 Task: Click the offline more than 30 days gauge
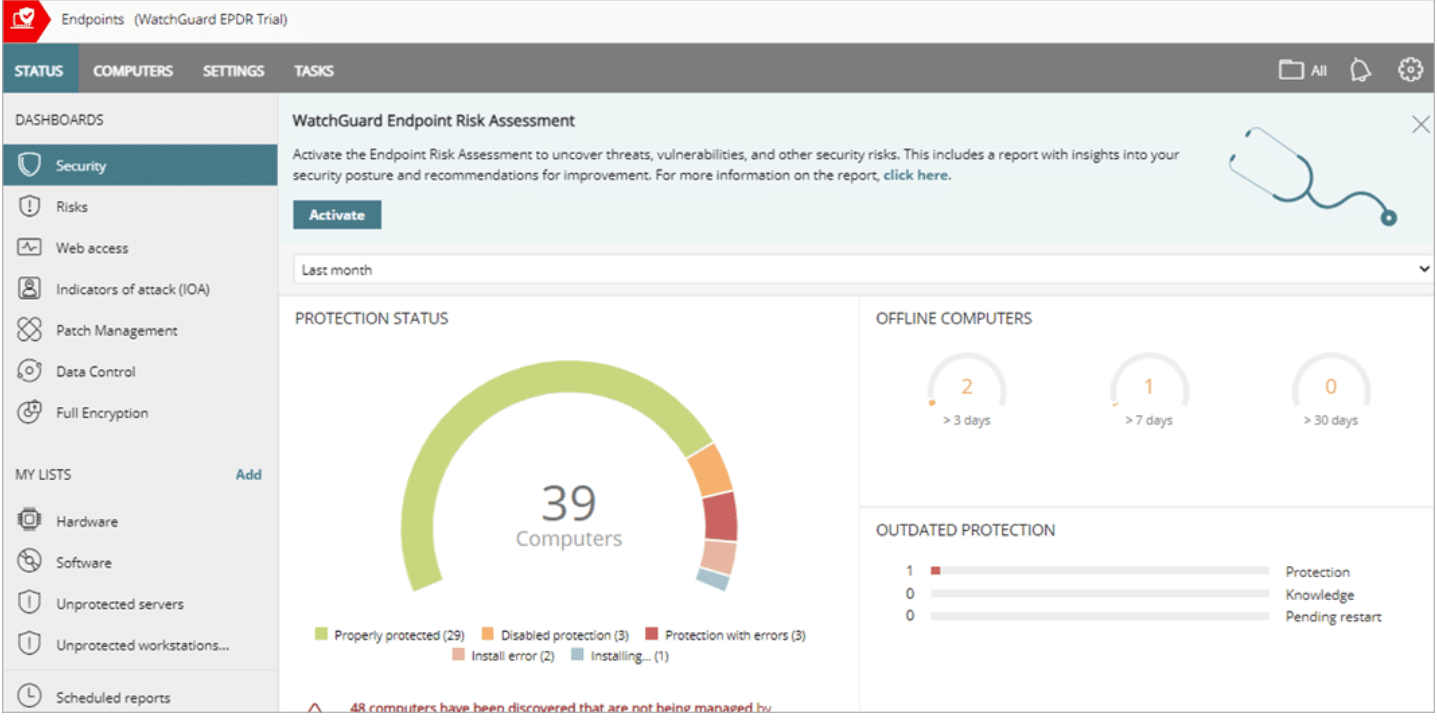(x=1331, y=389)
